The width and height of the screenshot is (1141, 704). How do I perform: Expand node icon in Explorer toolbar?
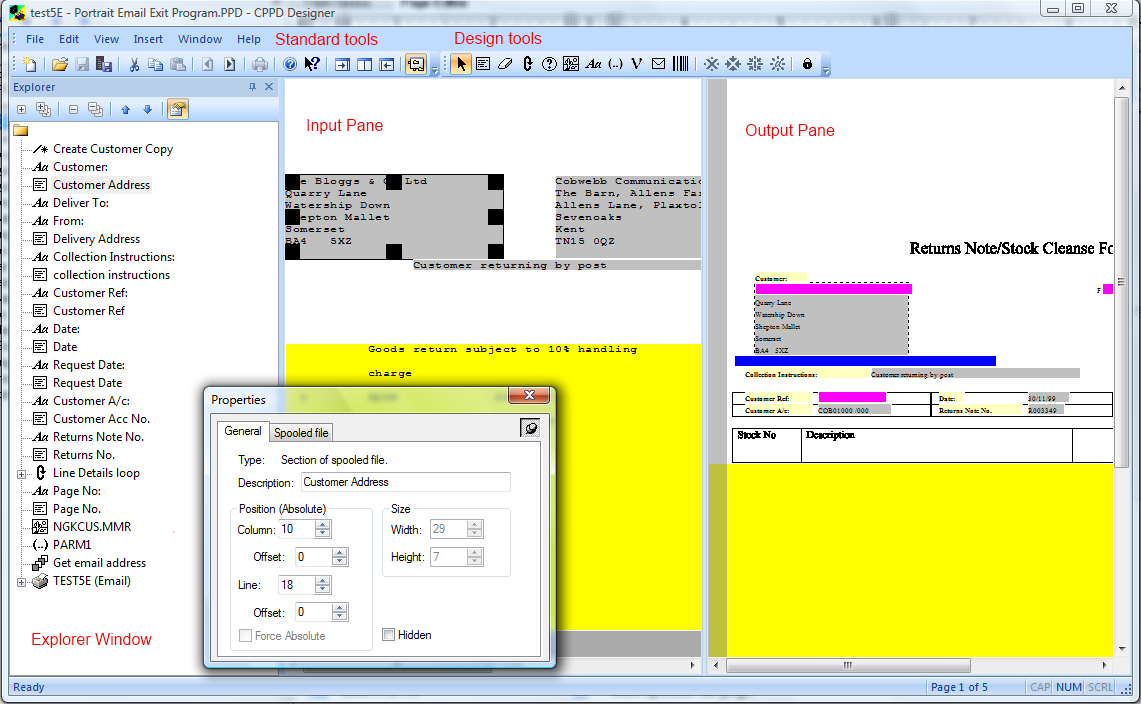pyautogui.click(x=22, y=109)
